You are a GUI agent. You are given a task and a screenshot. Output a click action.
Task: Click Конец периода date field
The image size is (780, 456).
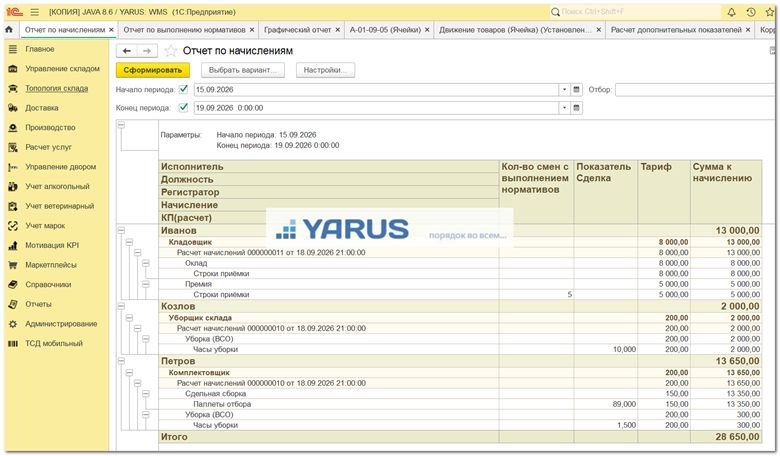[x=376, y=108]
